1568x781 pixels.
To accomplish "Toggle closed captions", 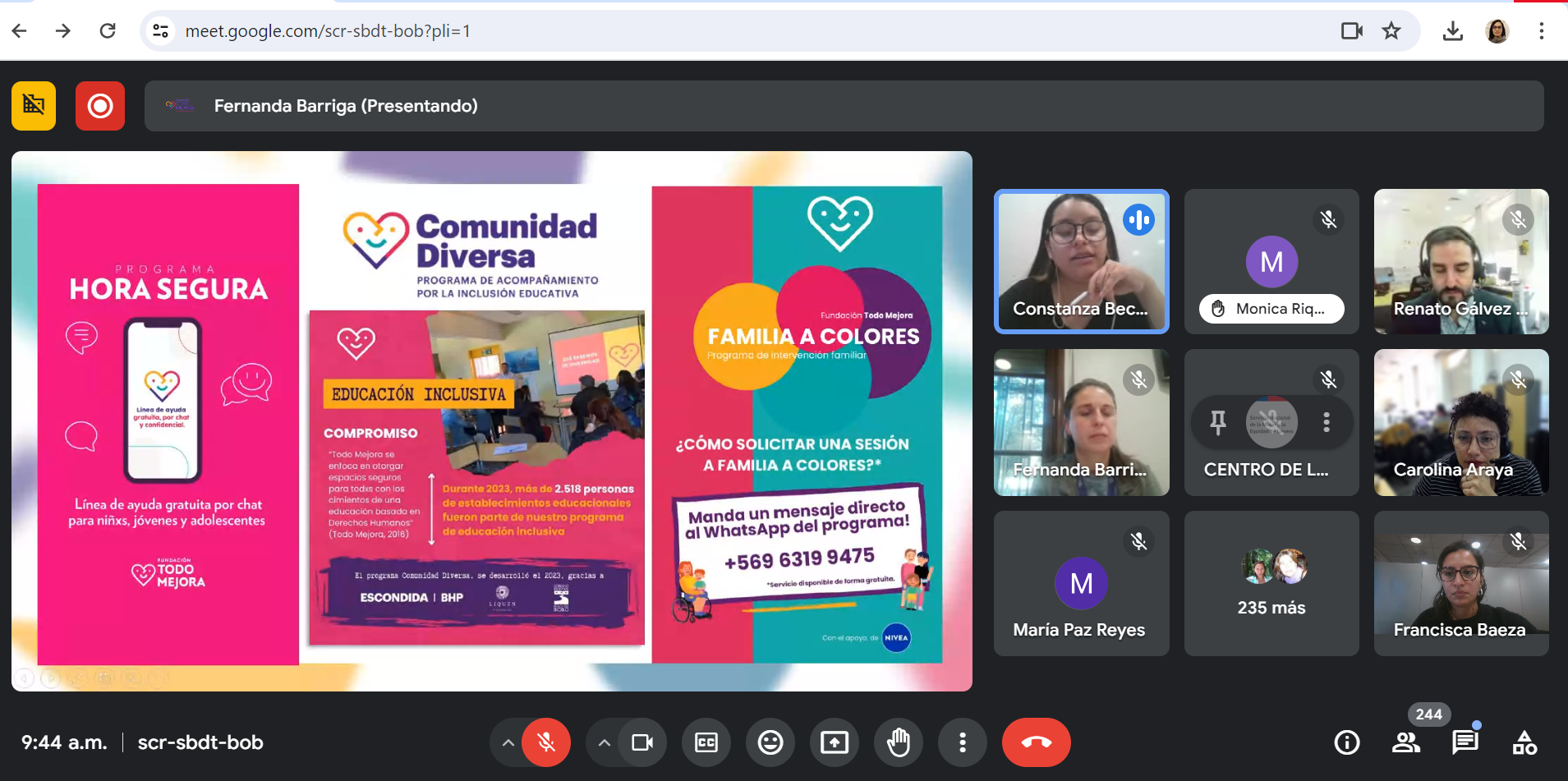I will 706,742.
